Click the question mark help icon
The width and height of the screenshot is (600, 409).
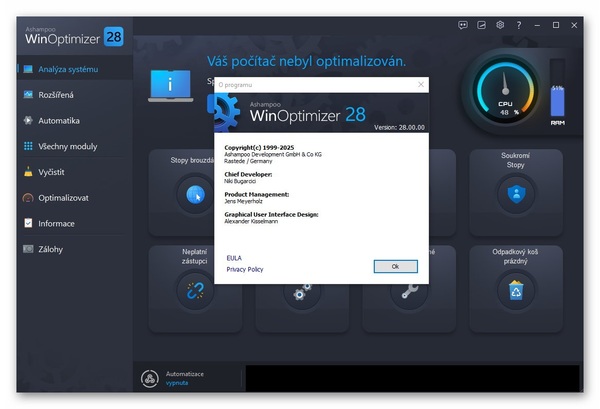[518, 24]
